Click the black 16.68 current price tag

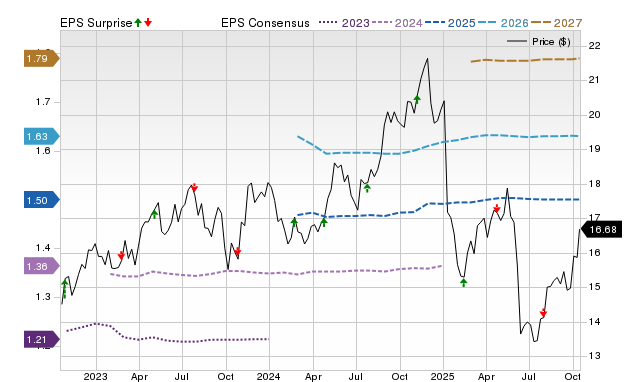(x=601, y=229)
